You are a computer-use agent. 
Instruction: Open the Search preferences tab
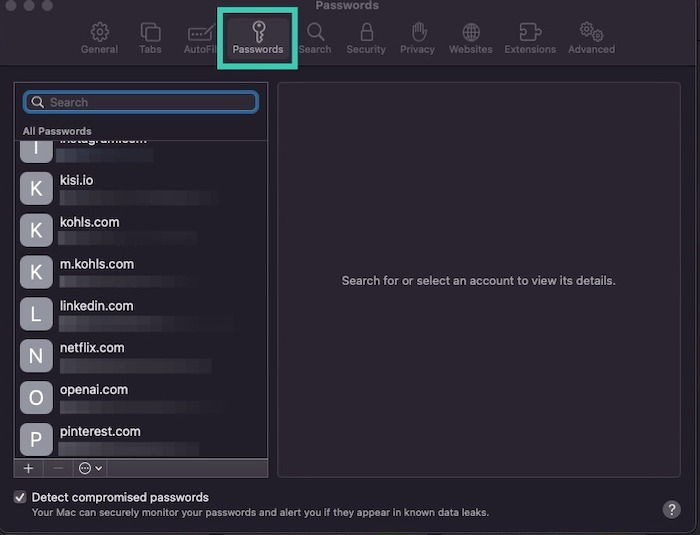click(315, 38)
